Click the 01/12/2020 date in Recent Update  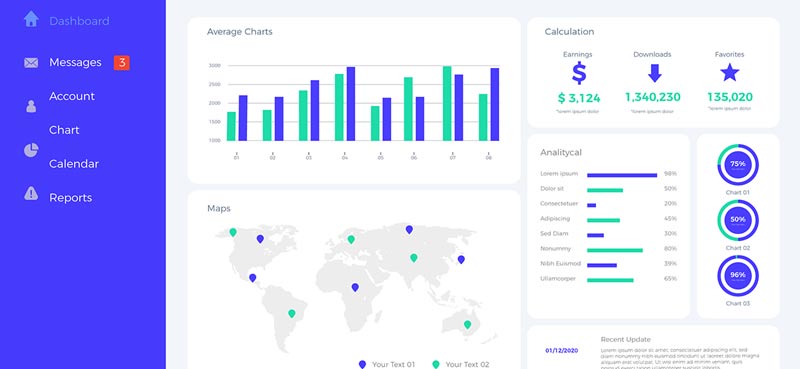click(x=562, y=351)
